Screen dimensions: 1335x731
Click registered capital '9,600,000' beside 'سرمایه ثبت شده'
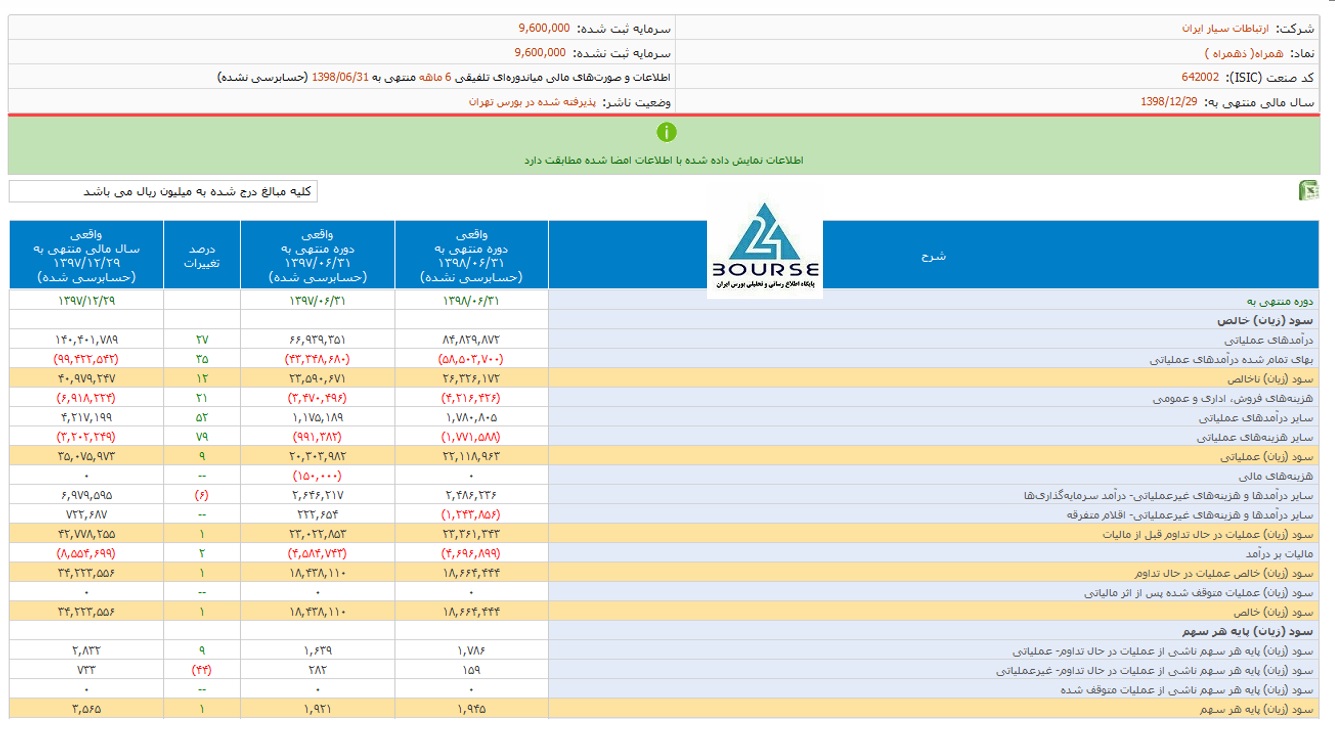pos(544,29)
